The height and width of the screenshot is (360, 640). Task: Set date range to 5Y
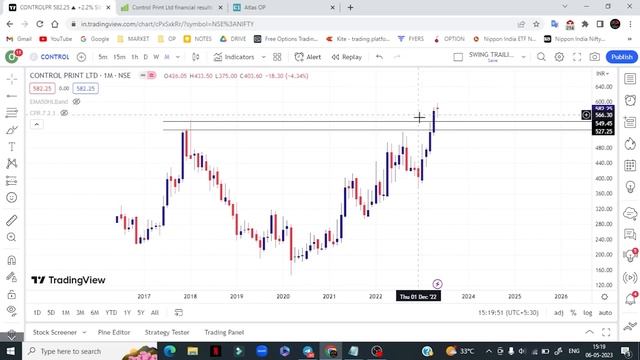[x=141, y=313]
